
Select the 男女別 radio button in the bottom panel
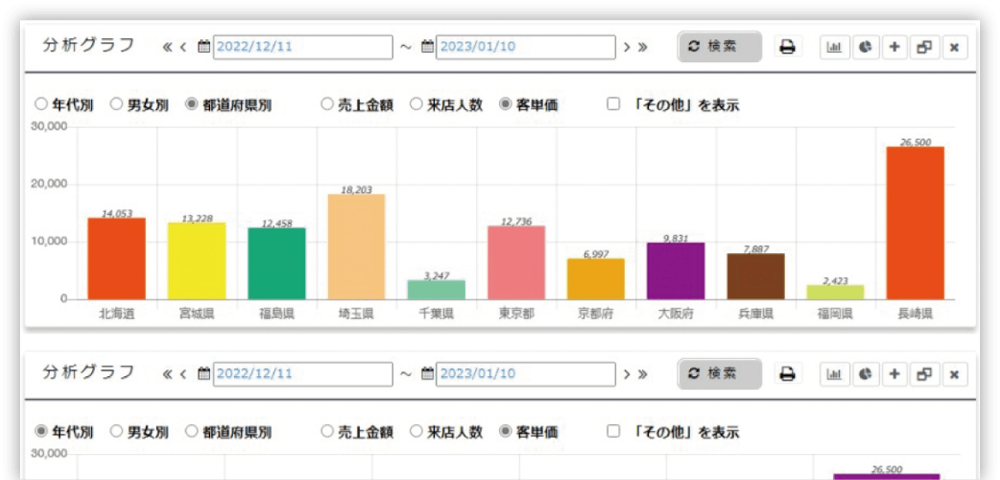point(116,432)
